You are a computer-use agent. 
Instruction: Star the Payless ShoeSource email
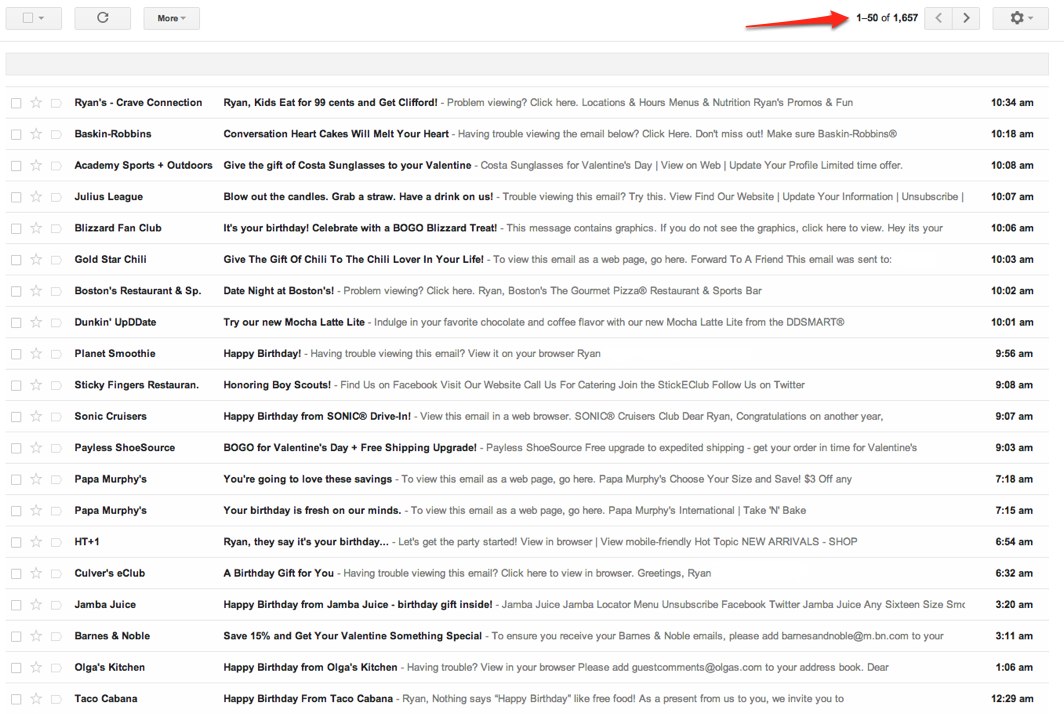[37, 448]
